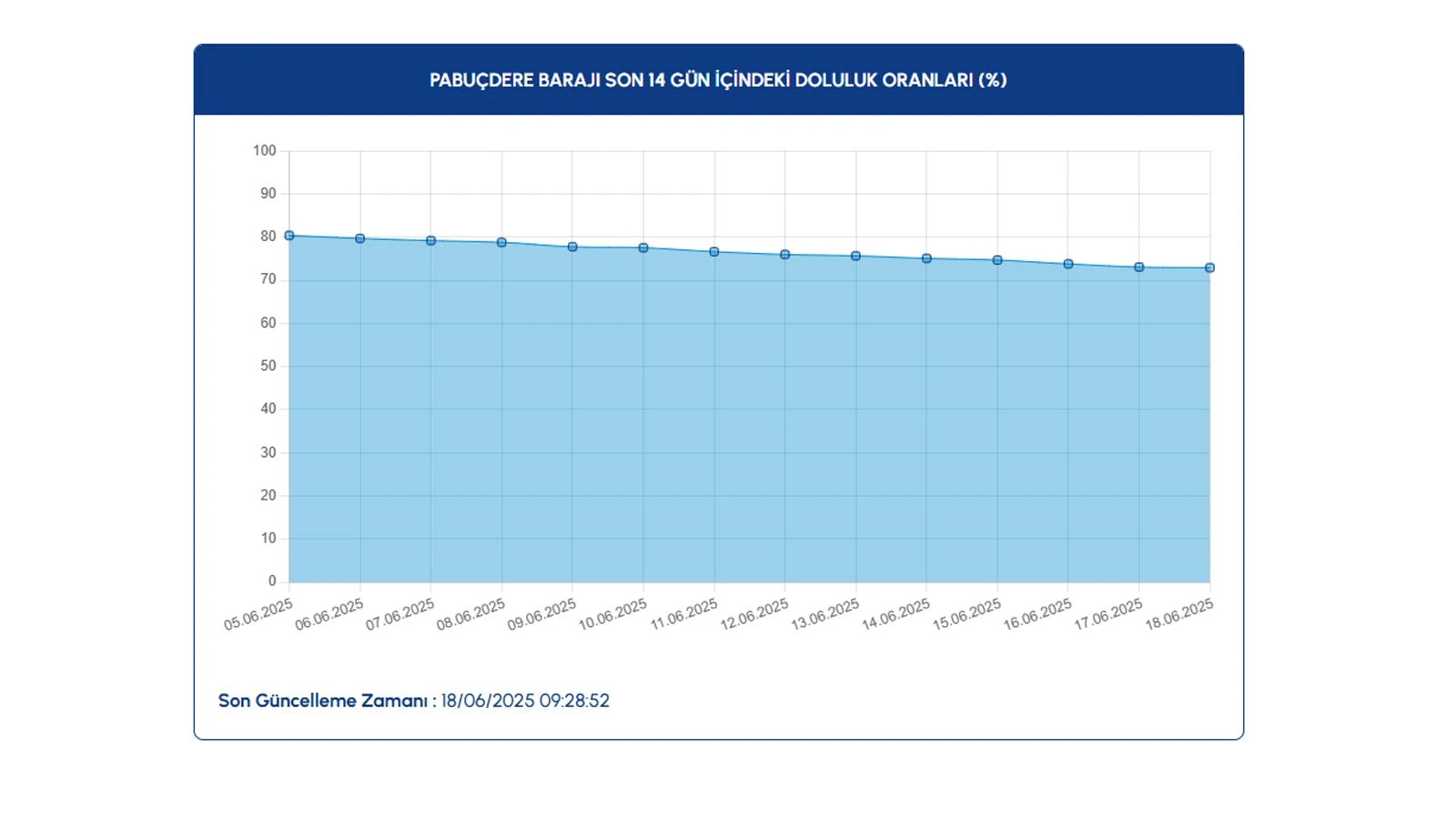This screenshot has width=1456, height=819.
Task: Click the 18/06/2025 09:28:52 update timestamp
Action: pyautogui.click(x=525, y=701)
